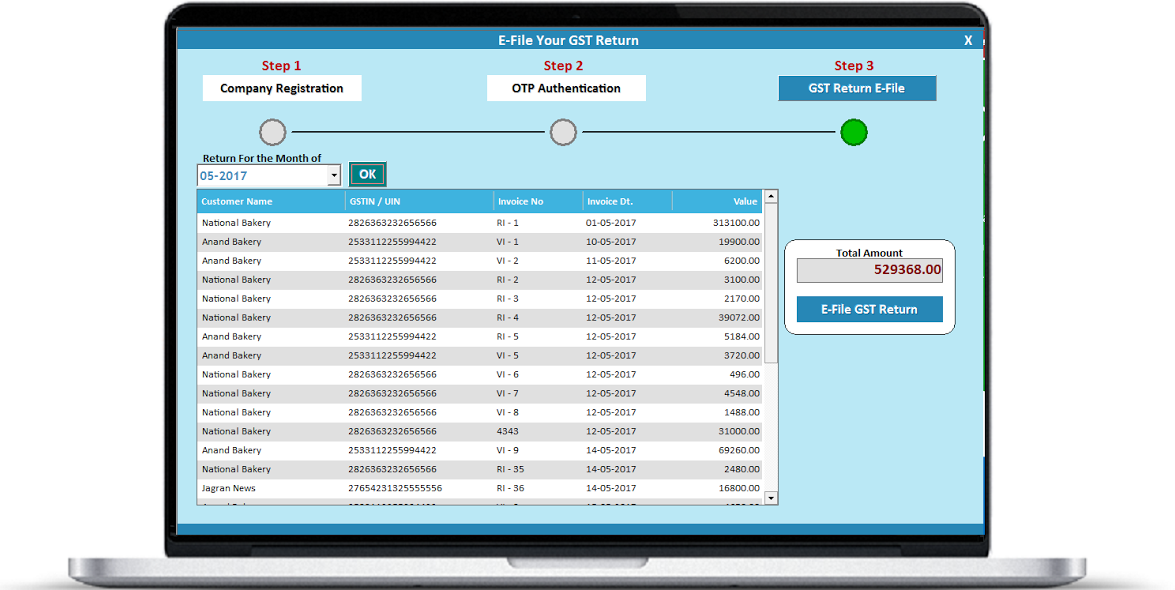Click value 313100.00

tap(737, 223)
